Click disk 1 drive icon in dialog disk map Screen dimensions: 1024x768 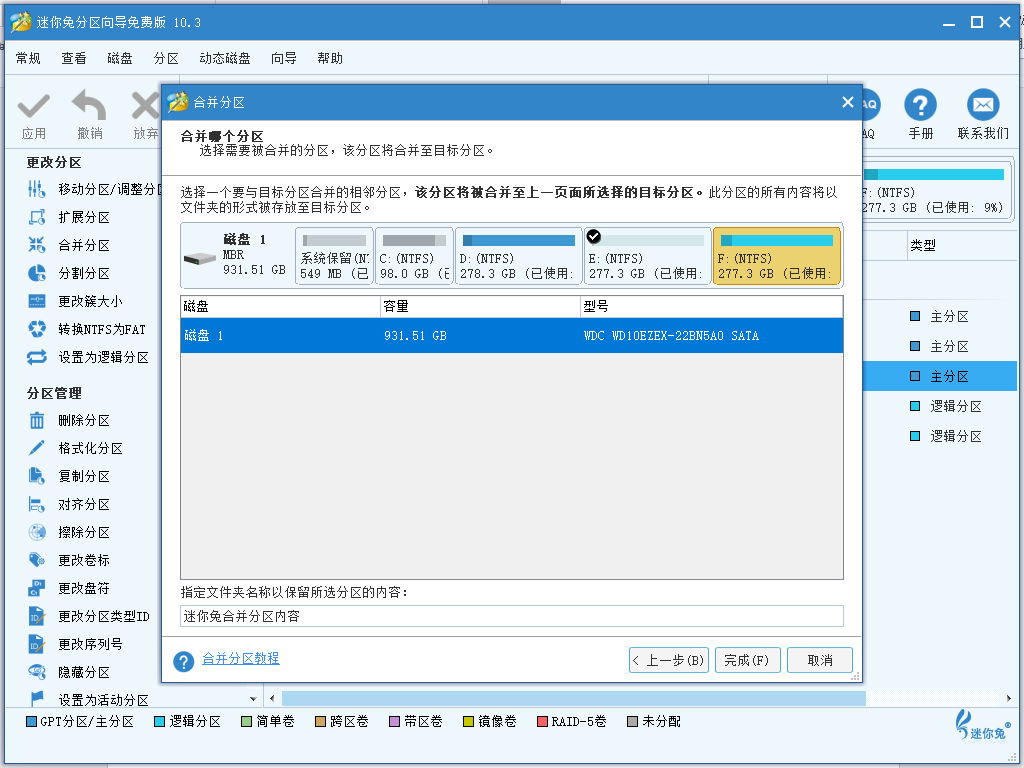click(x=200, y=259)
